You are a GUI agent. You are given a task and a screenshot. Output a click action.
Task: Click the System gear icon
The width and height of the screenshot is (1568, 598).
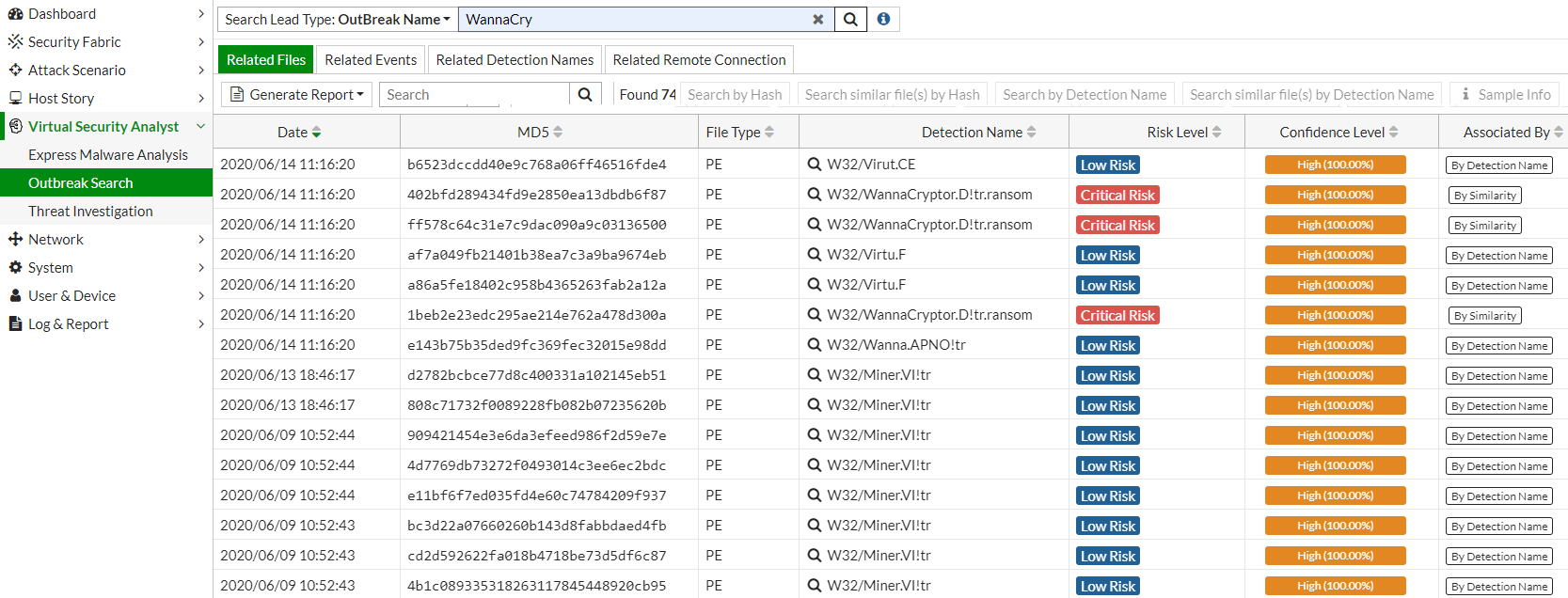pyautogui.click(x=15, y=268)
